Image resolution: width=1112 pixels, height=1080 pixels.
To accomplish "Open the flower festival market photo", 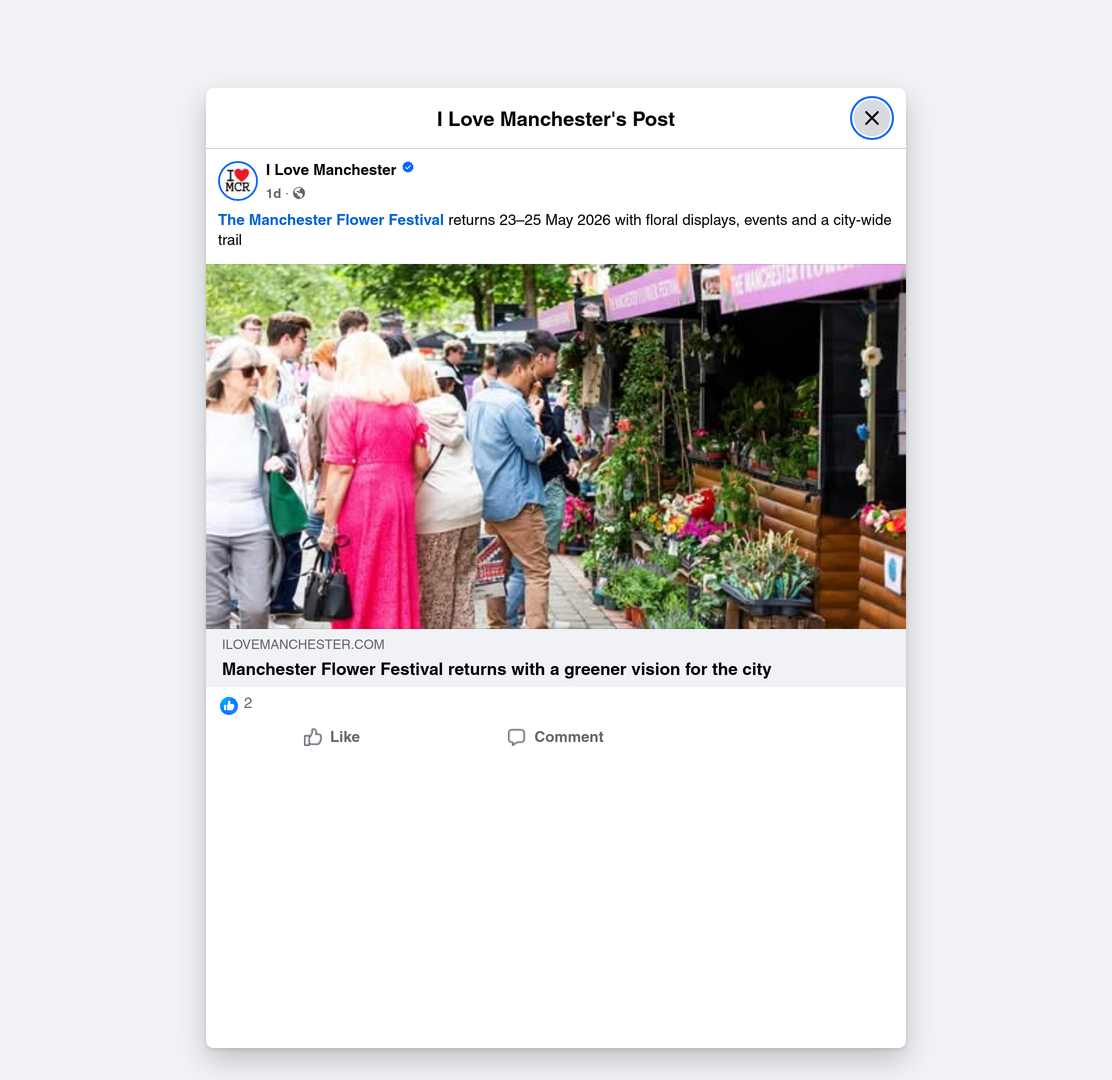I will [x=556, y=446].
